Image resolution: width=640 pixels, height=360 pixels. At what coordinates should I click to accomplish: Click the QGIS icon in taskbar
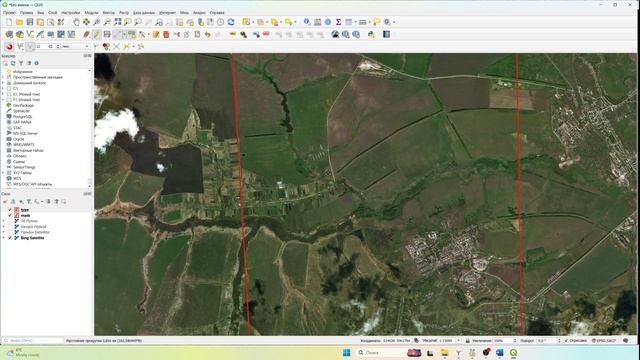[x=513, y=352]
